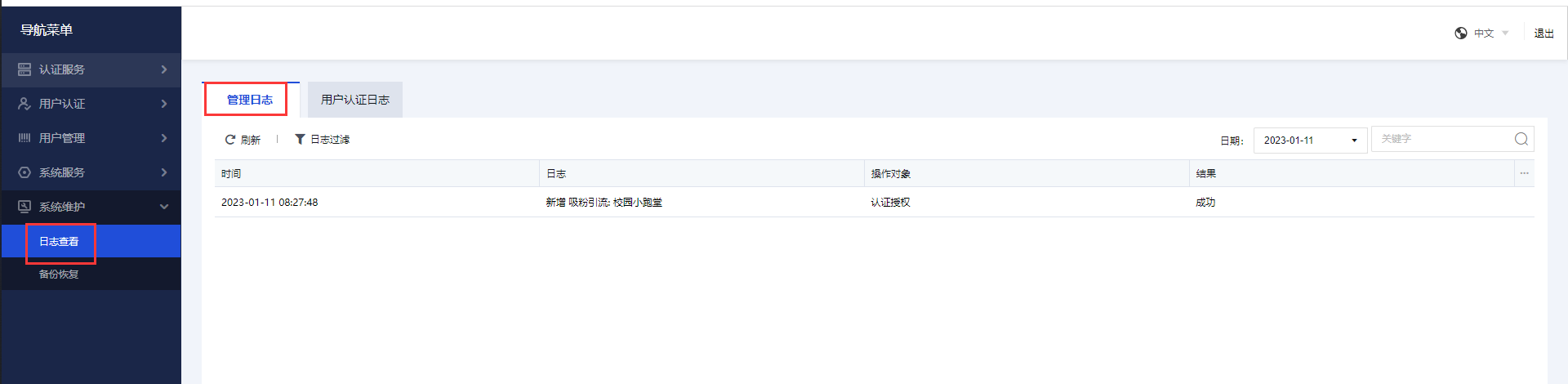Click the 日志过滤 funnel filter icon
The height and width of the screenshot is (384, 1568).
300,140
